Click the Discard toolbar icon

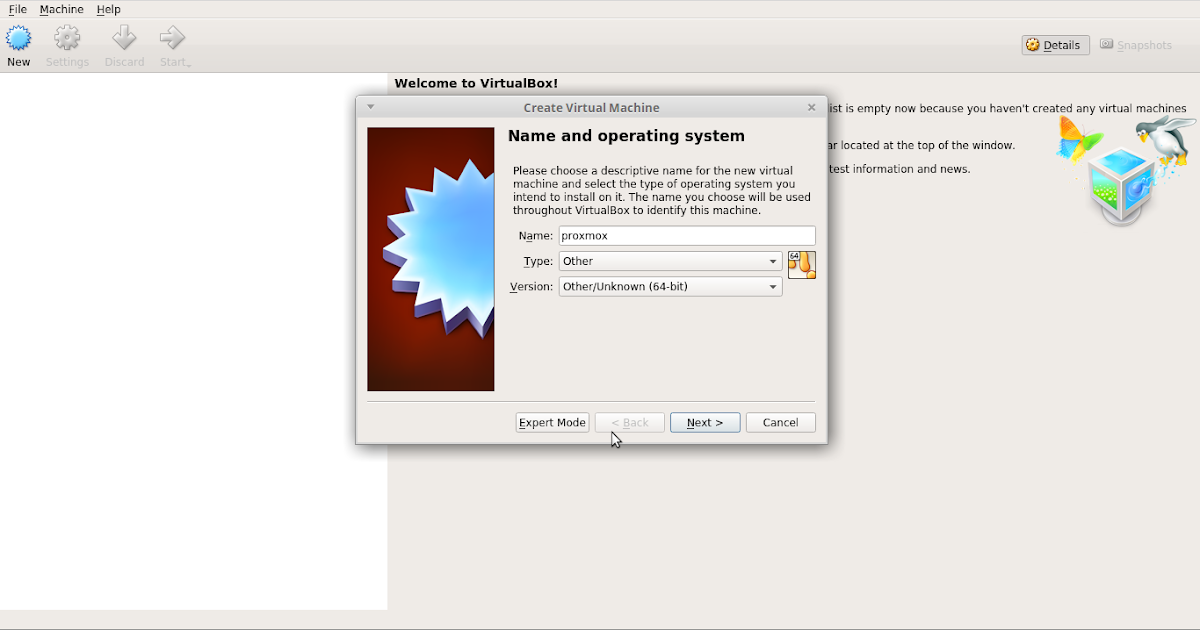pos(124,40)
